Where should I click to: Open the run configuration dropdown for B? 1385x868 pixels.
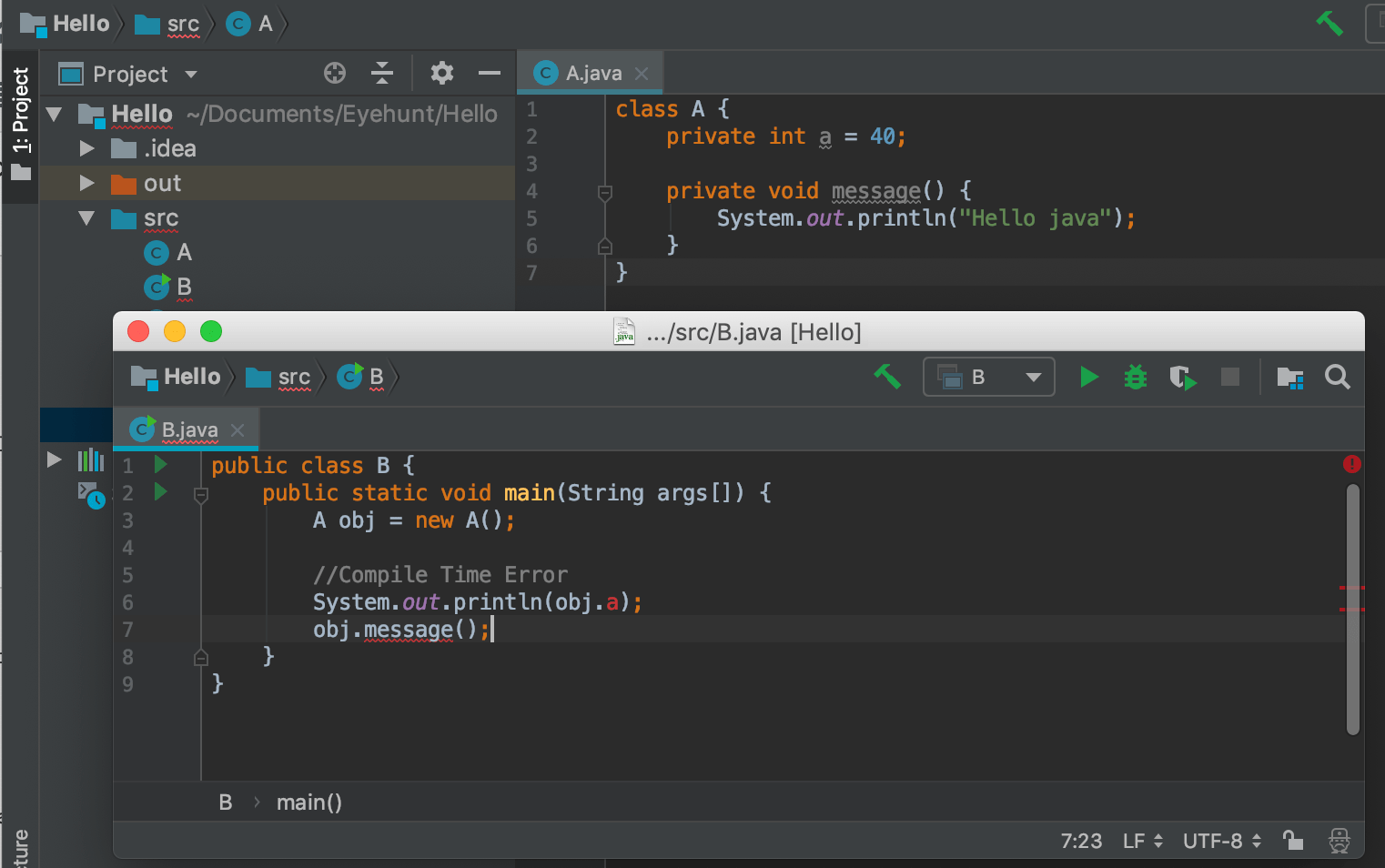click(1033, 376)
